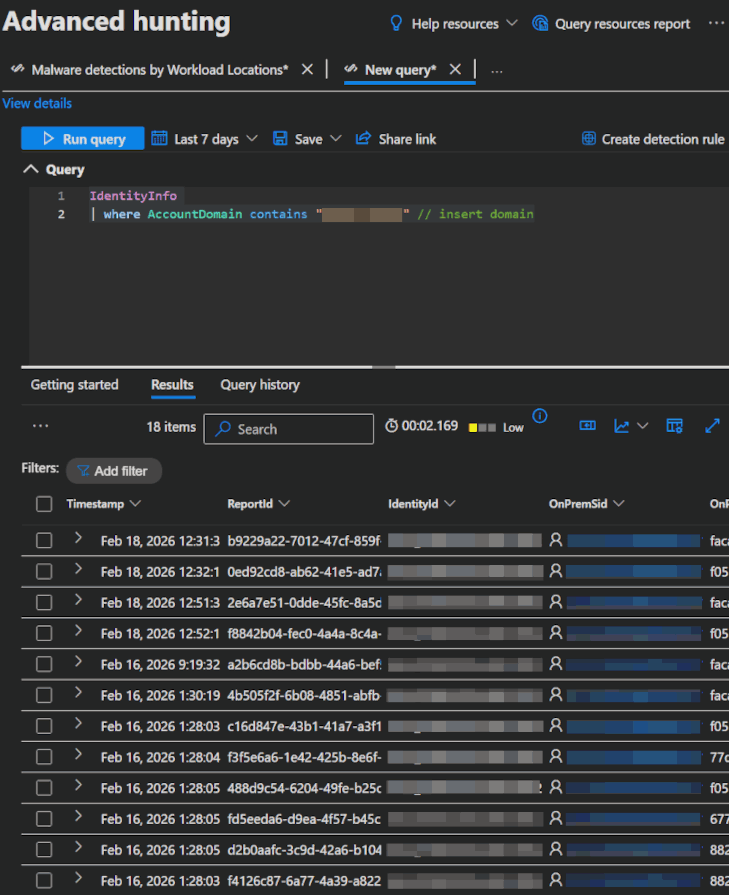Collapse the Query section
729x895 pixels.
tap(31, 170)
